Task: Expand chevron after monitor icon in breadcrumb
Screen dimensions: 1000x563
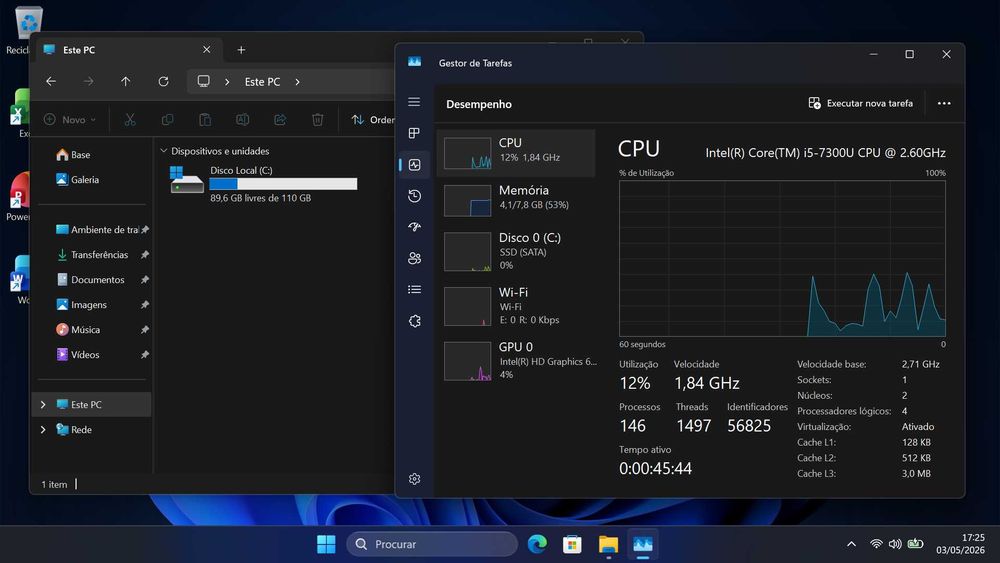Action: point(227,82)
